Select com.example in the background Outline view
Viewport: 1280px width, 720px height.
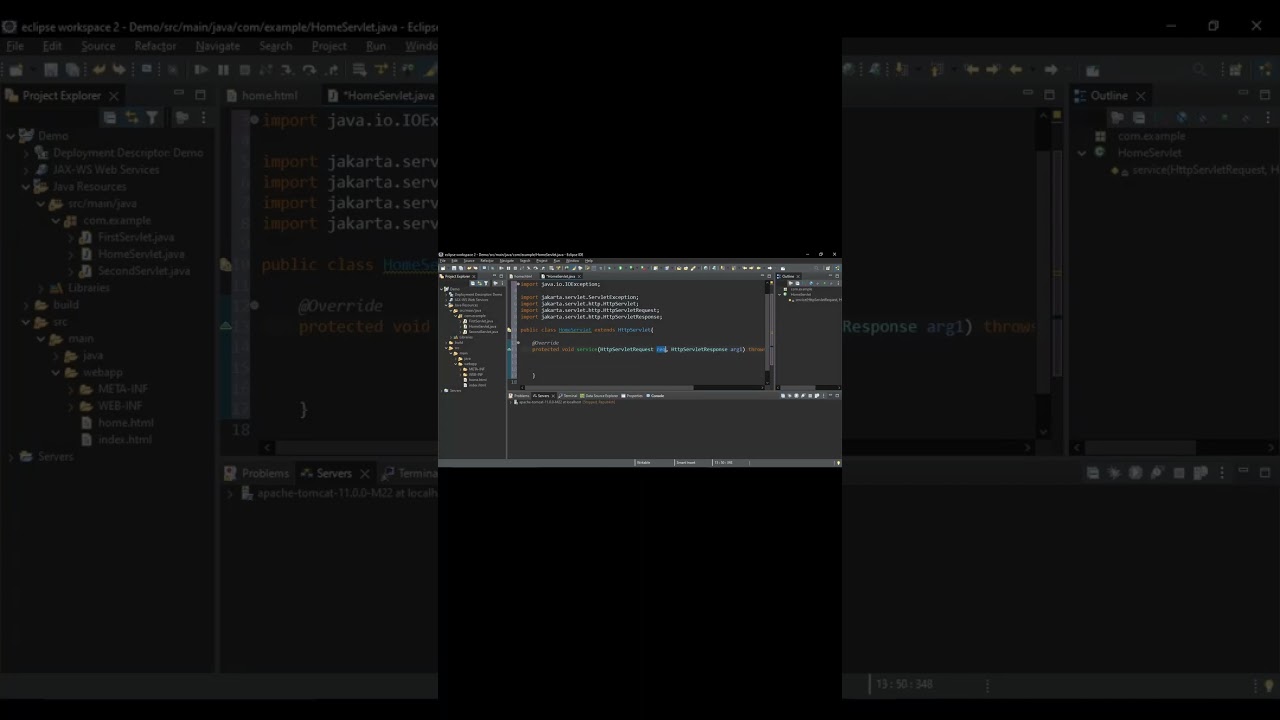click(x=1151, y=136)
